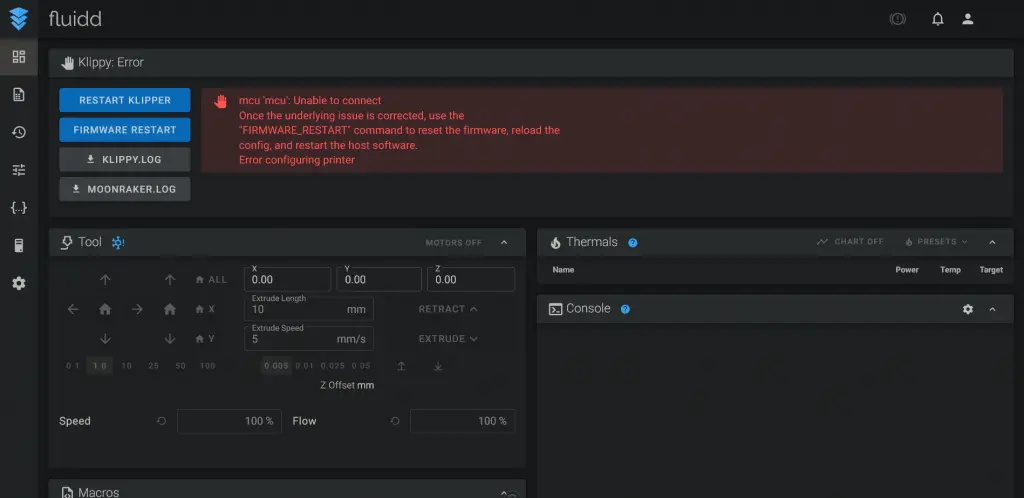Click the Retract button
The width and height of the screenshot is (1024, 498).
point(448,309)
